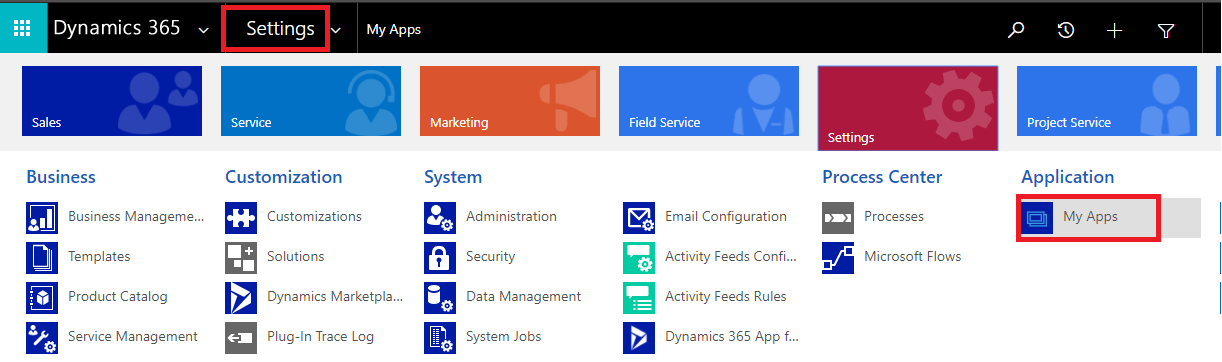Screen dimensions: 1222x362
Task: Open the app launcher waffle icon
Action: click(x=22, y=28)
